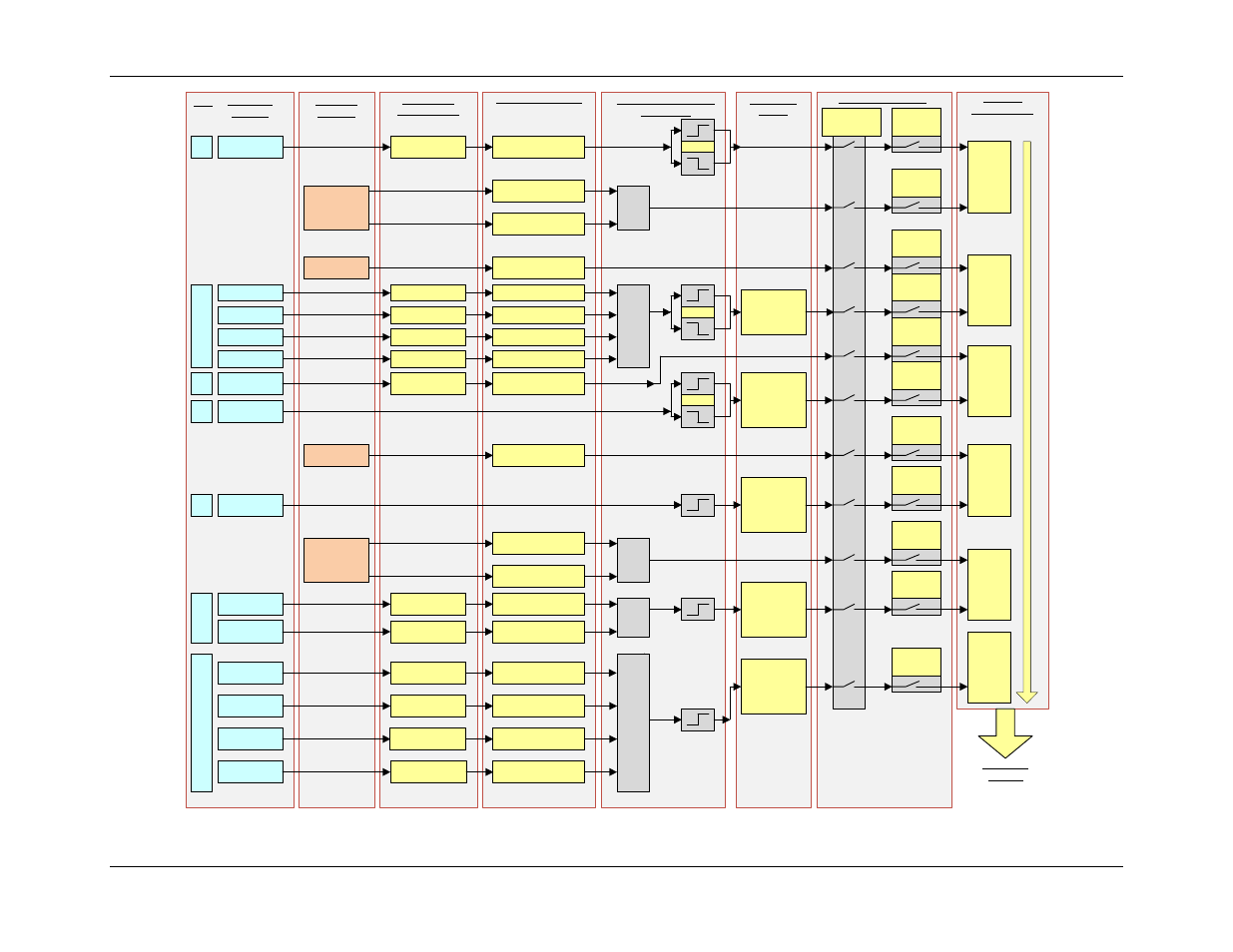The height and width of the screenshot is (952, 1233).
Task: Click the topmost rising-step threshold symbol
Action: (x=698, y=131)
